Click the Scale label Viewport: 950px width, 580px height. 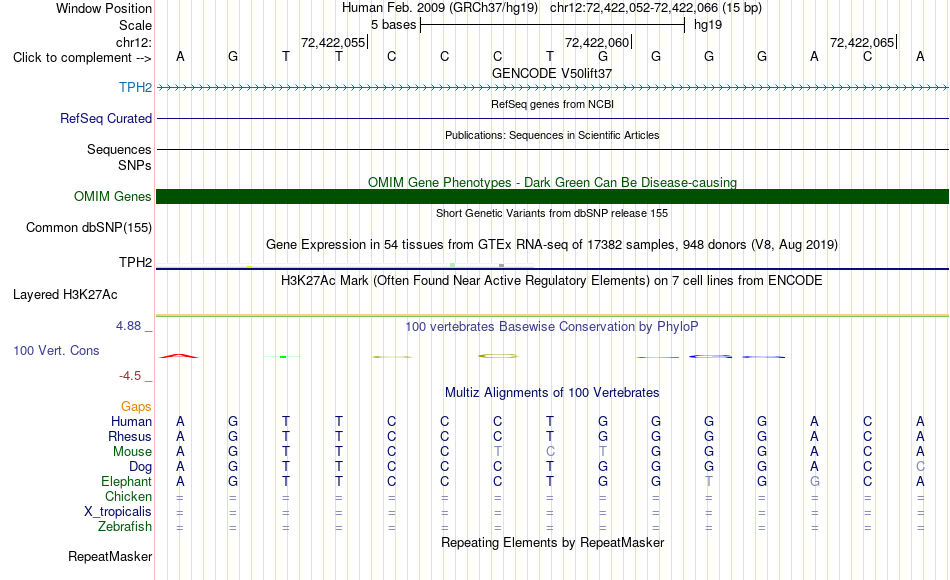(x=135, y=25)
